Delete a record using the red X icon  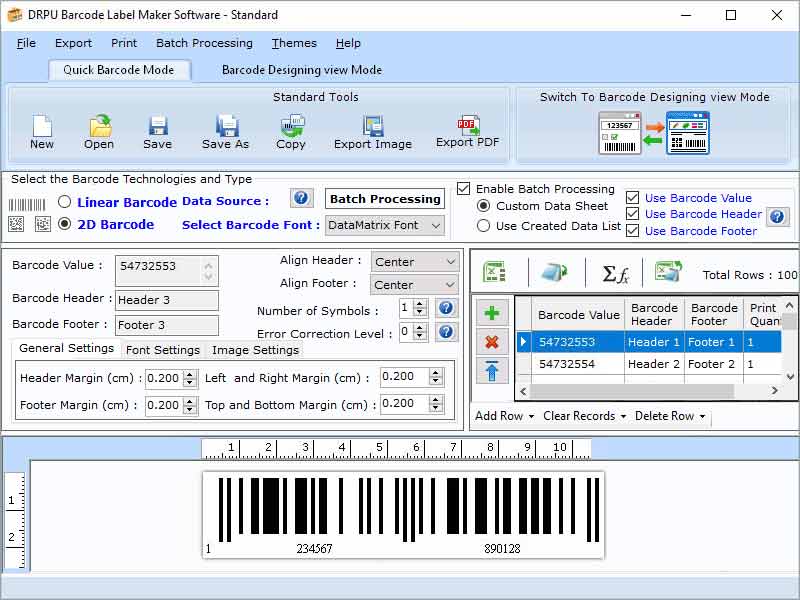(491, 341)
